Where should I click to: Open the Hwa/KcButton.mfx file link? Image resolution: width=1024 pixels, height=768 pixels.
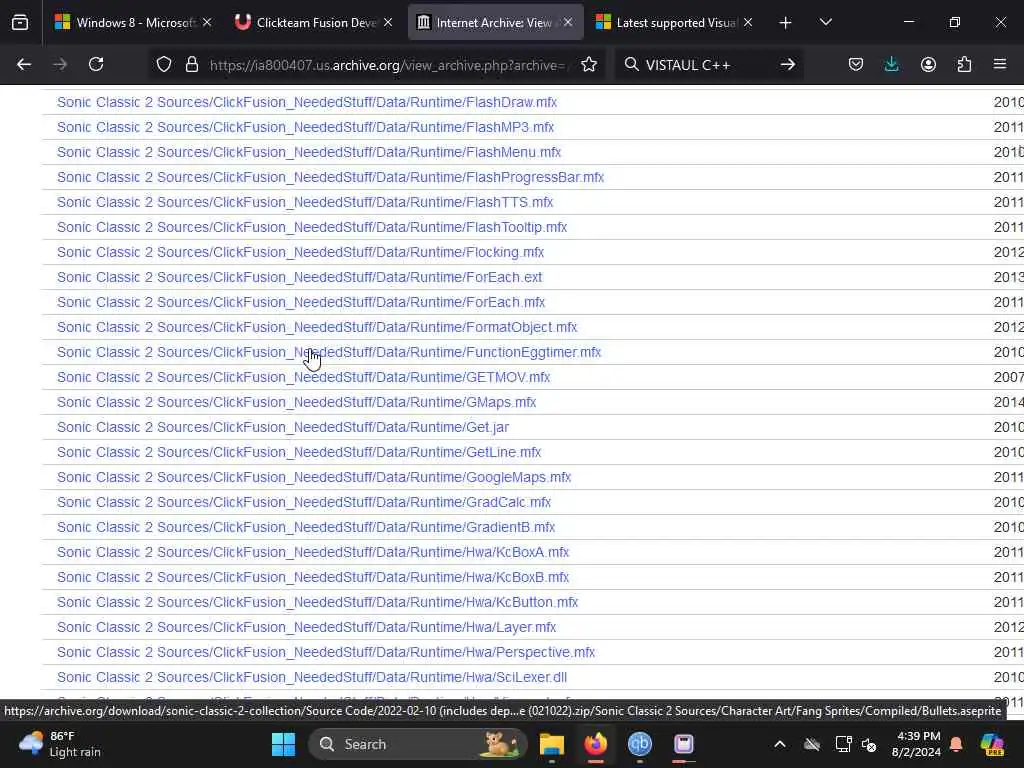[x=317, y=602]
